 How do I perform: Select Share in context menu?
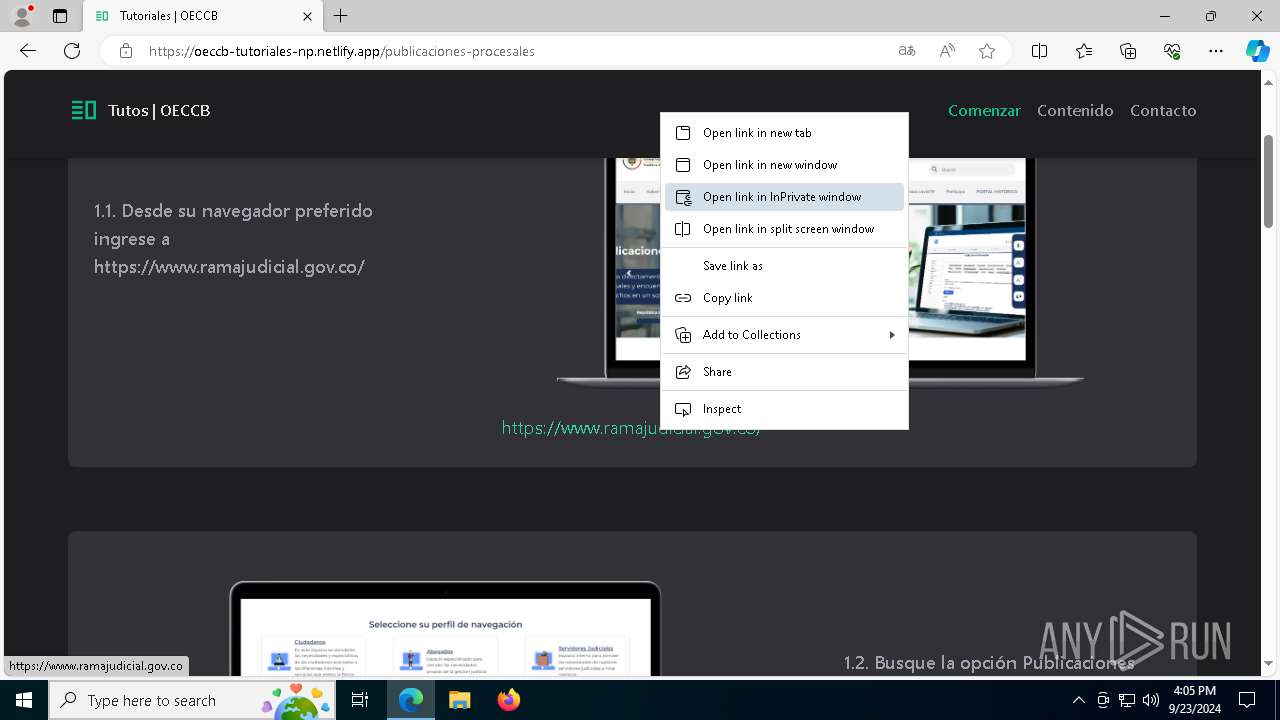tap(784, 372)
